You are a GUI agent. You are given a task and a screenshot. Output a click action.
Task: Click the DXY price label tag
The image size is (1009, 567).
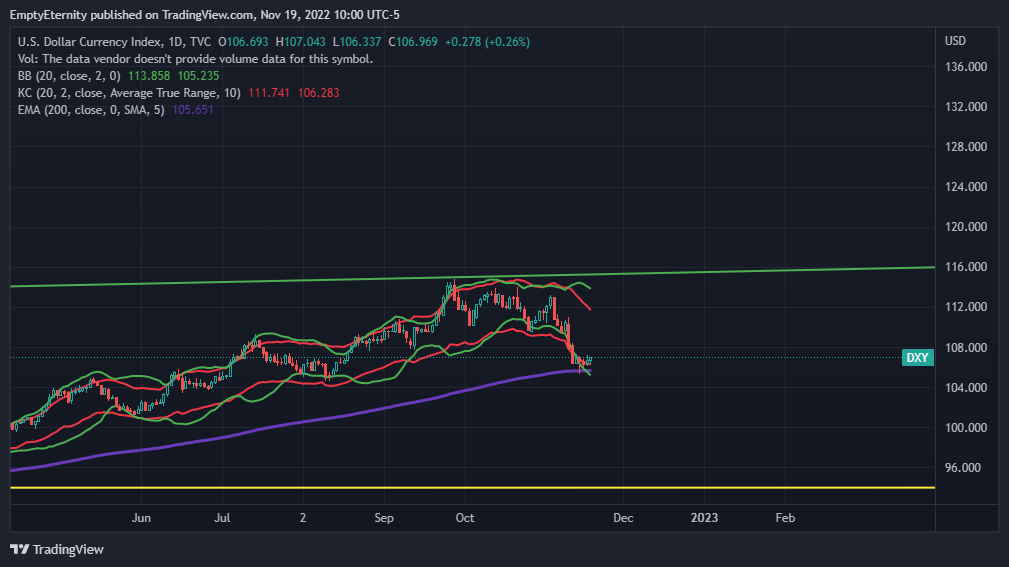point(918,358)
